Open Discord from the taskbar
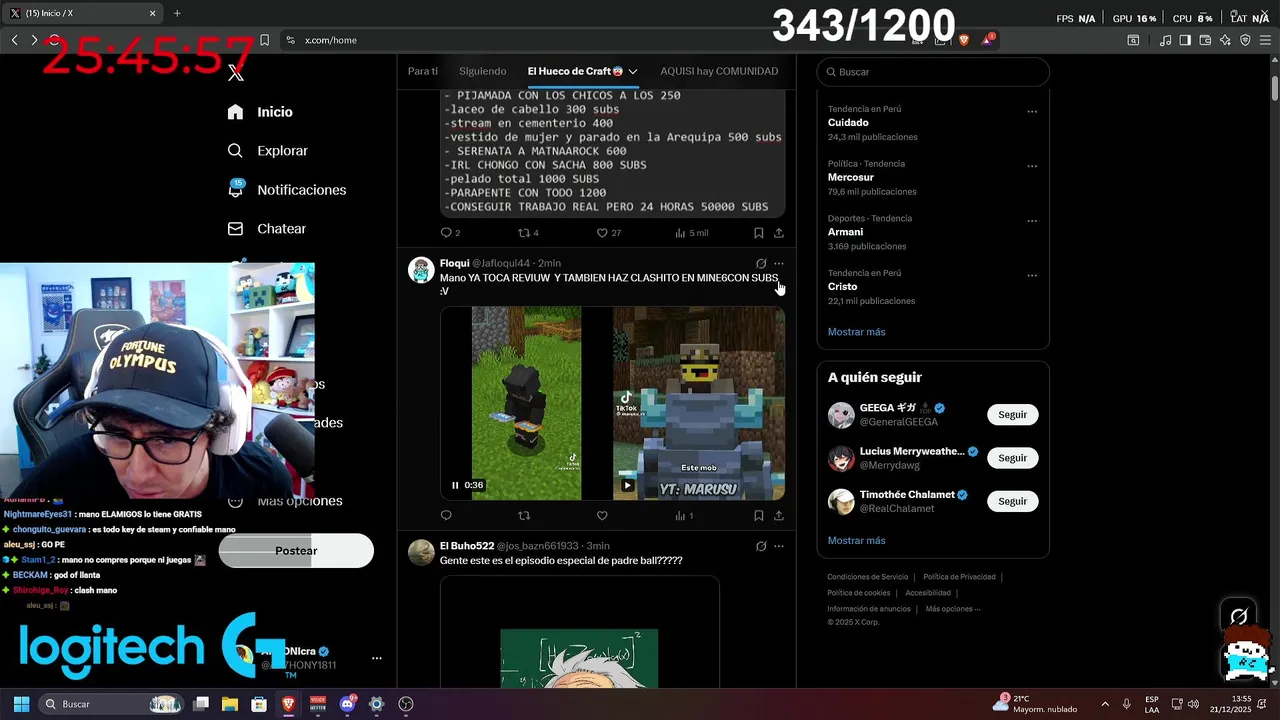 tap(347, 704)
